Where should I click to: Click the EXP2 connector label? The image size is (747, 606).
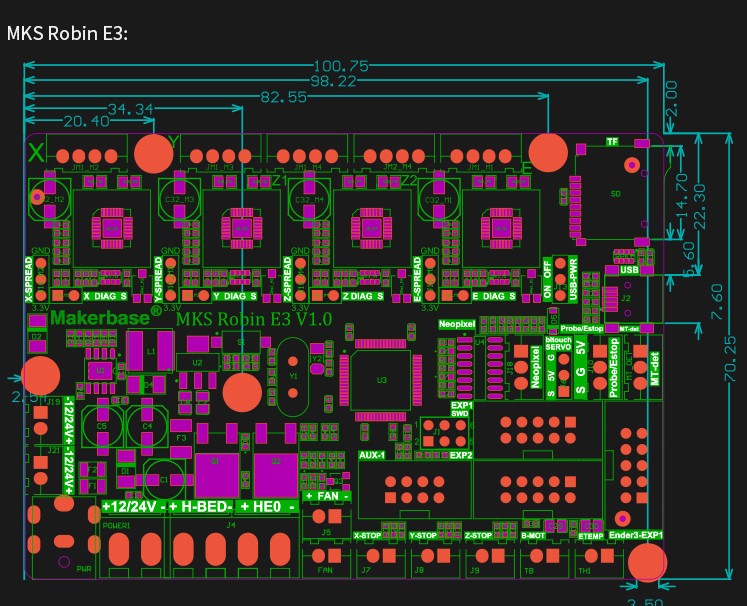point(461,455)
